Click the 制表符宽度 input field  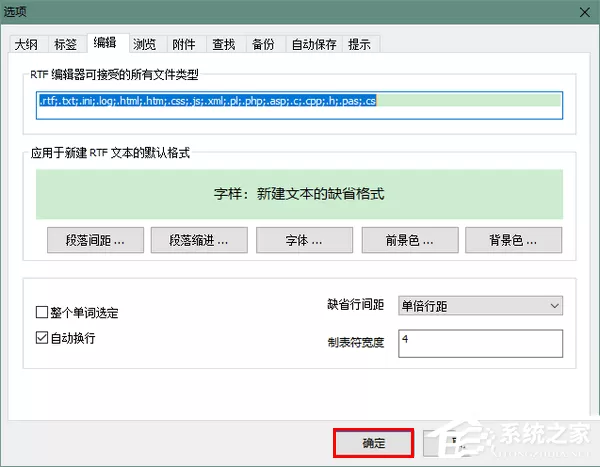pyautogui.click(x=480, y=343)
